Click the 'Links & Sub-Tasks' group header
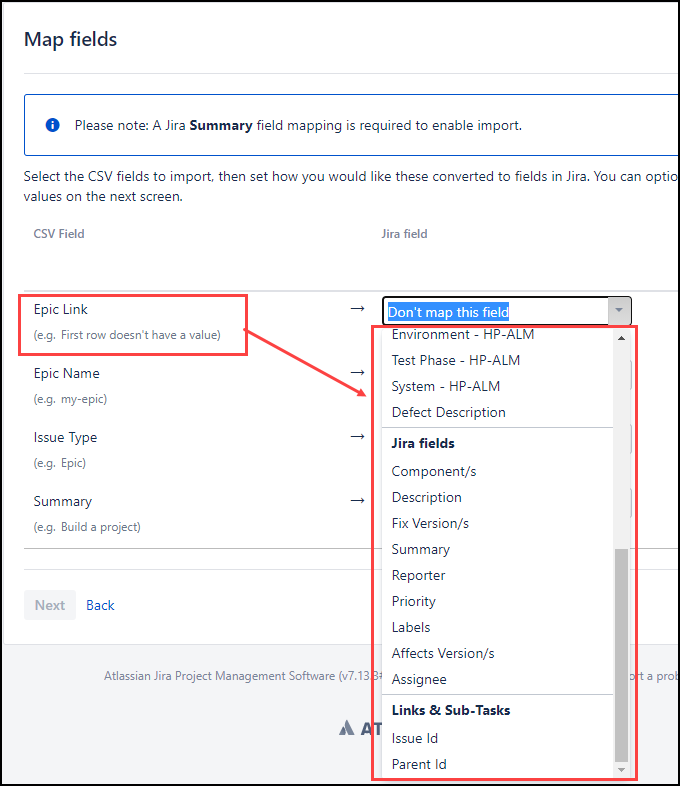680x786 pixels. click(450, 711)
